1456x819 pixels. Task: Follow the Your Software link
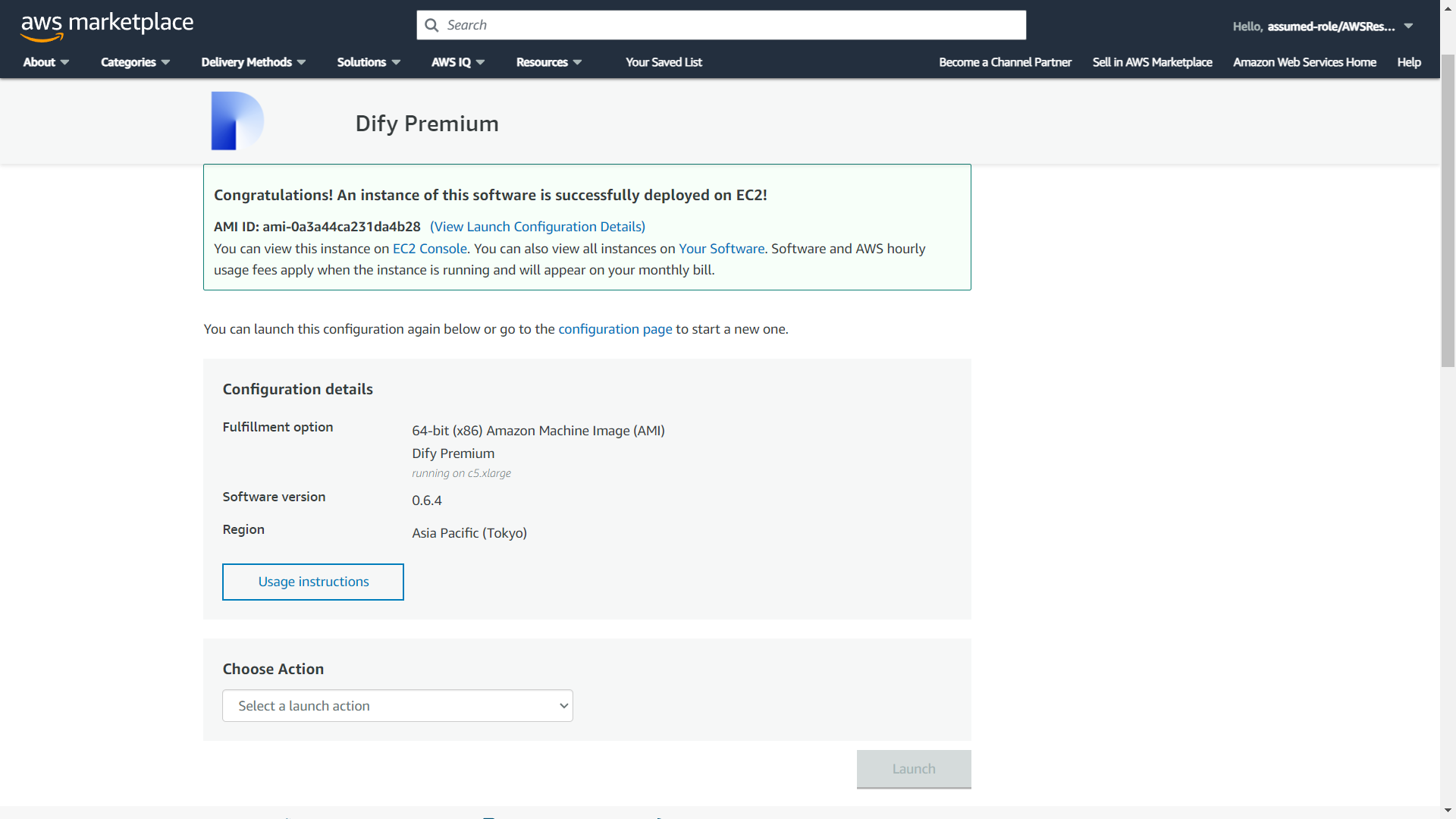tap(721, 249)
